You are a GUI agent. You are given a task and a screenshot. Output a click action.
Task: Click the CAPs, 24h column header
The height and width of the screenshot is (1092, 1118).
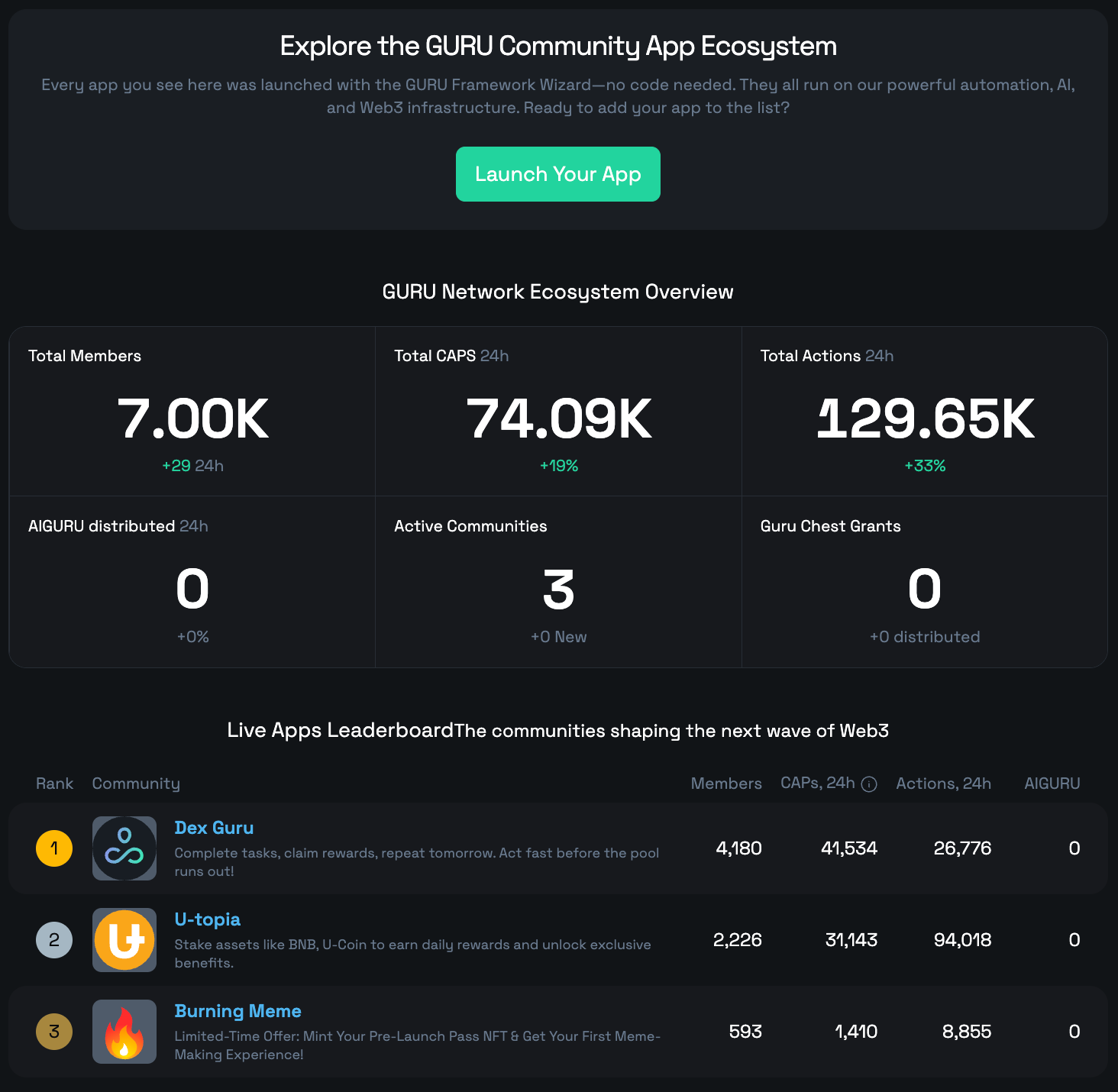pos(818,783)
